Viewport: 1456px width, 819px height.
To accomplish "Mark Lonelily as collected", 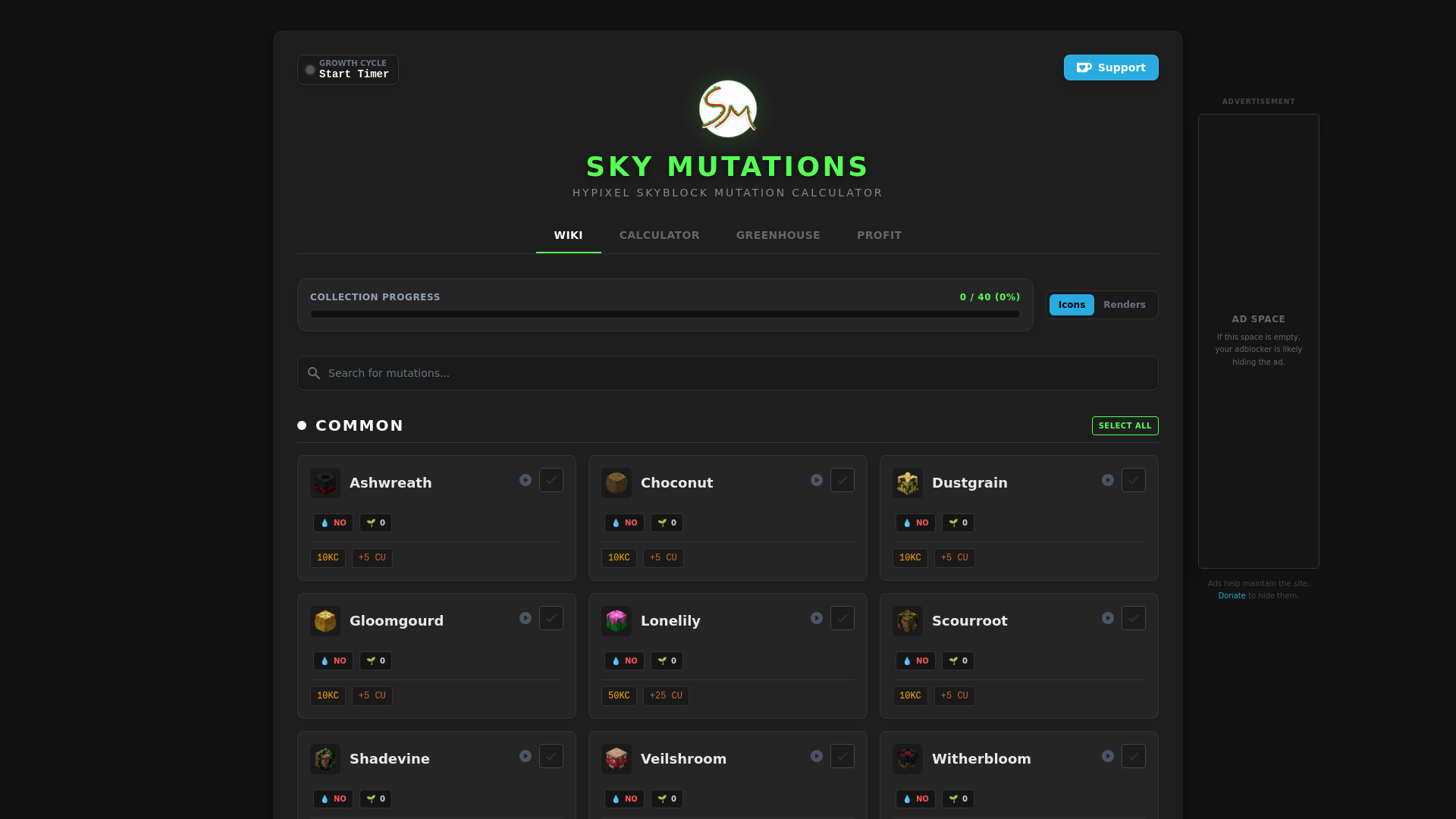I will 843,618.
